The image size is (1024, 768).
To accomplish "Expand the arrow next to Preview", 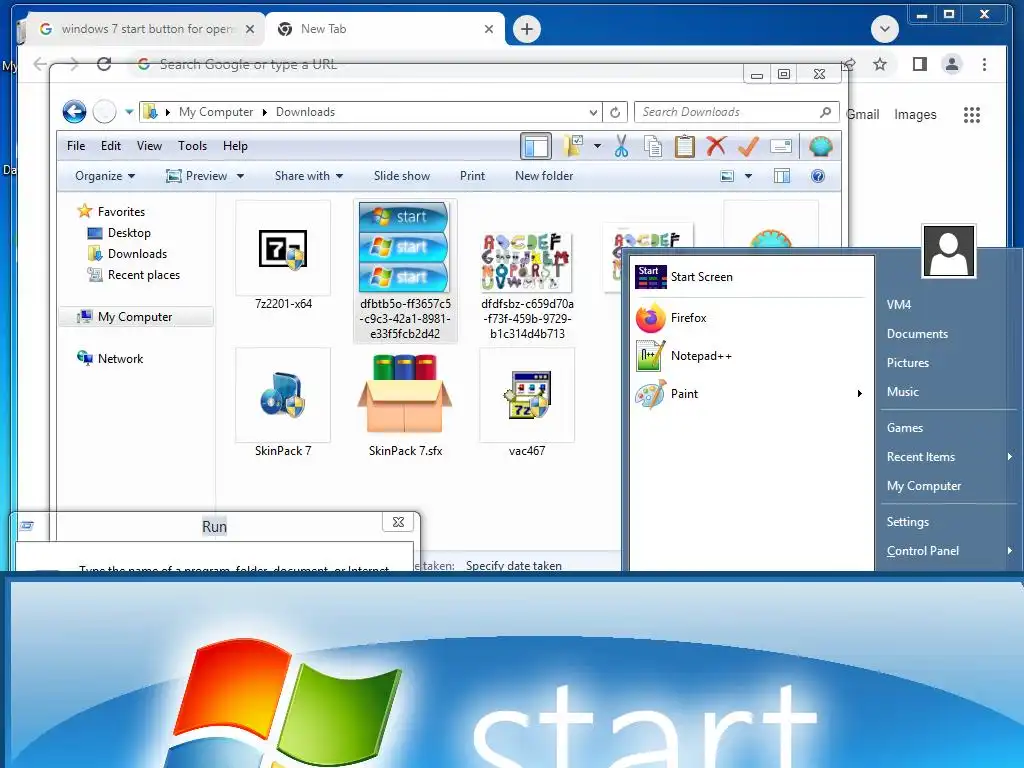I will coord(240,176).
